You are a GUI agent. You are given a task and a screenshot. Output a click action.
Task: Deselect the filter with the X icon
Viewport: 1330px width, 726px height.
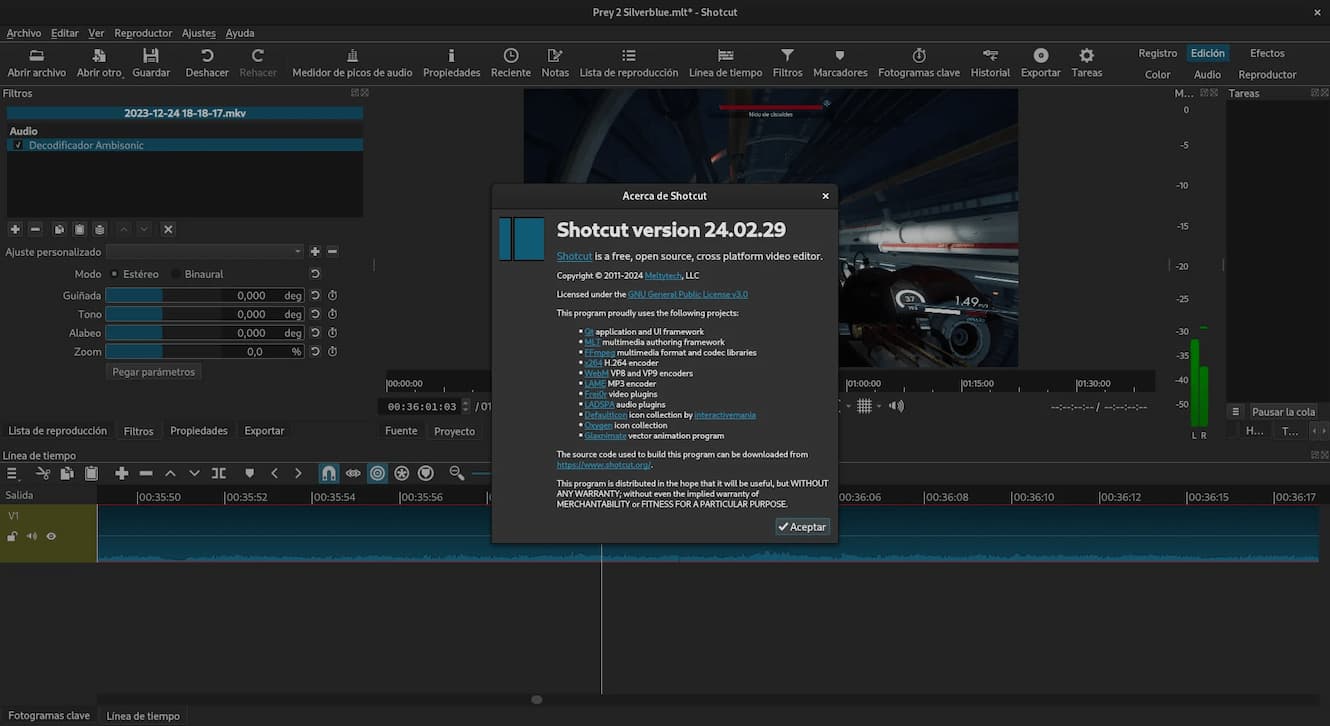pos(168,229)
